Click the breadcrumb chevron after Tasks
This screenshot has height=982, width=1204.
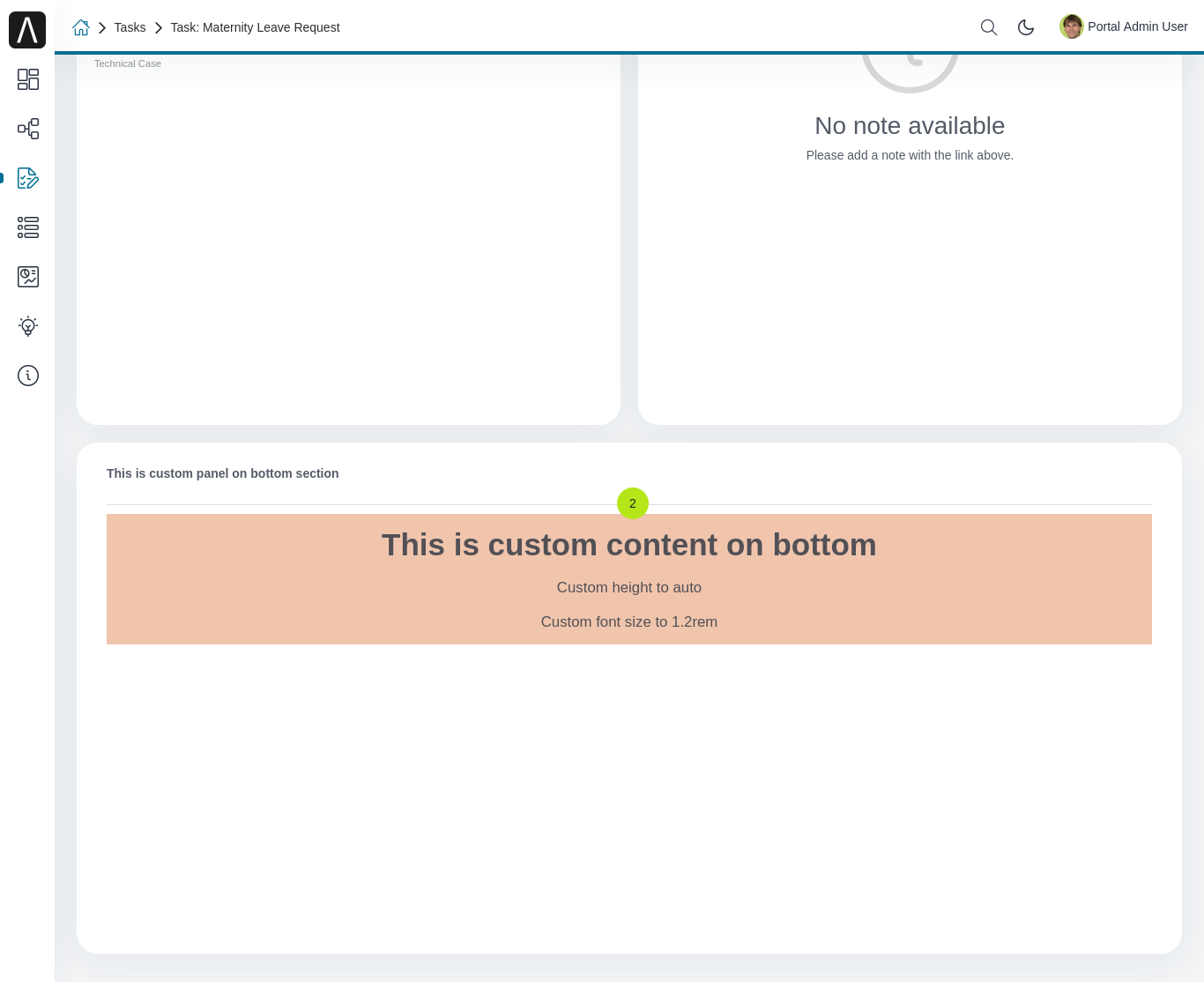(159, 27)
